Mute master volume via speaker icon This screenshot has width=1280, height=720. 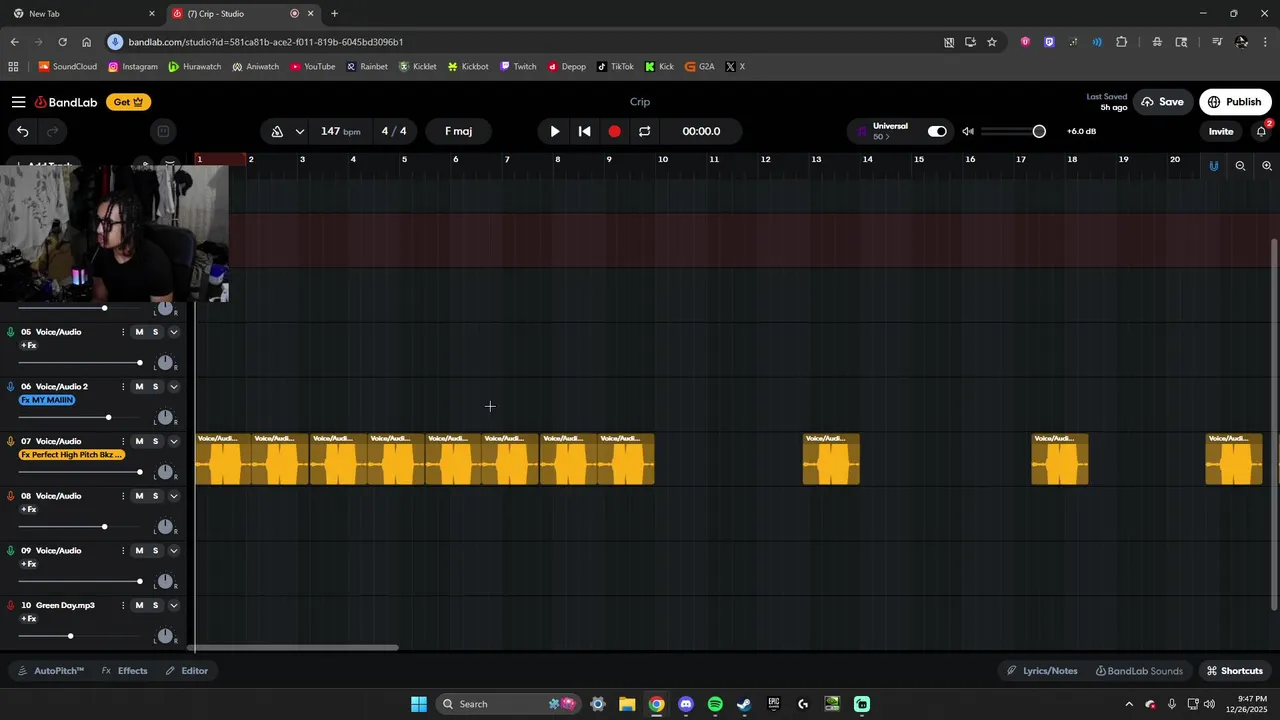click(x=968, y=131)
